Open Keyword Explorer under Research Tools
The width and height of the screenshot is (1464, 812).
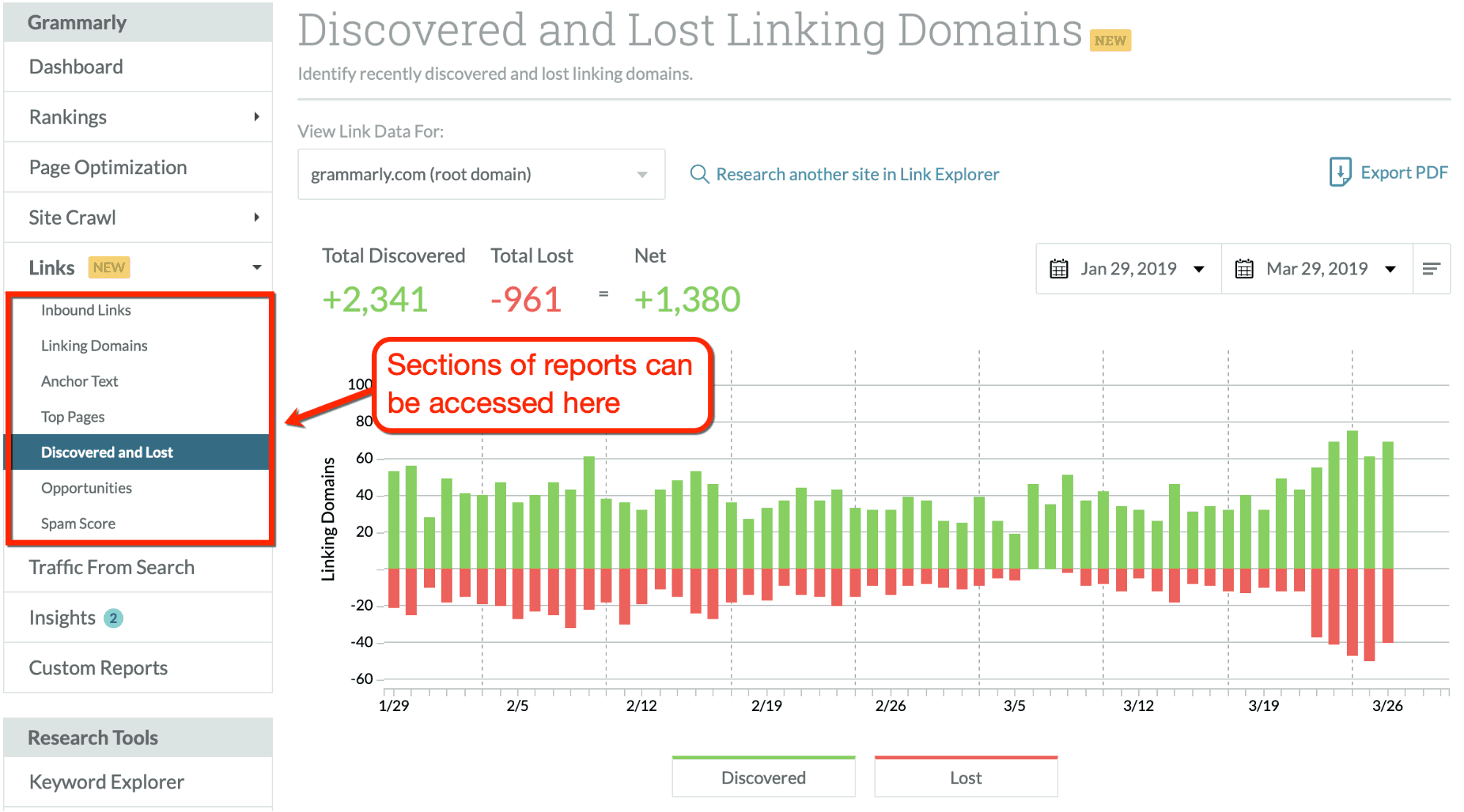(x=106, y=781)
